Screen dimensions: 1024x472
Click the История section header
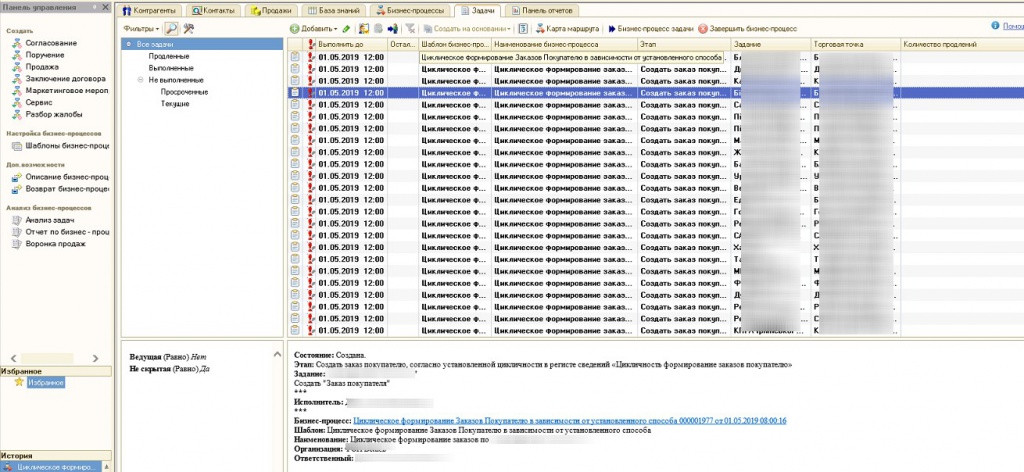[x=56, y=456]
